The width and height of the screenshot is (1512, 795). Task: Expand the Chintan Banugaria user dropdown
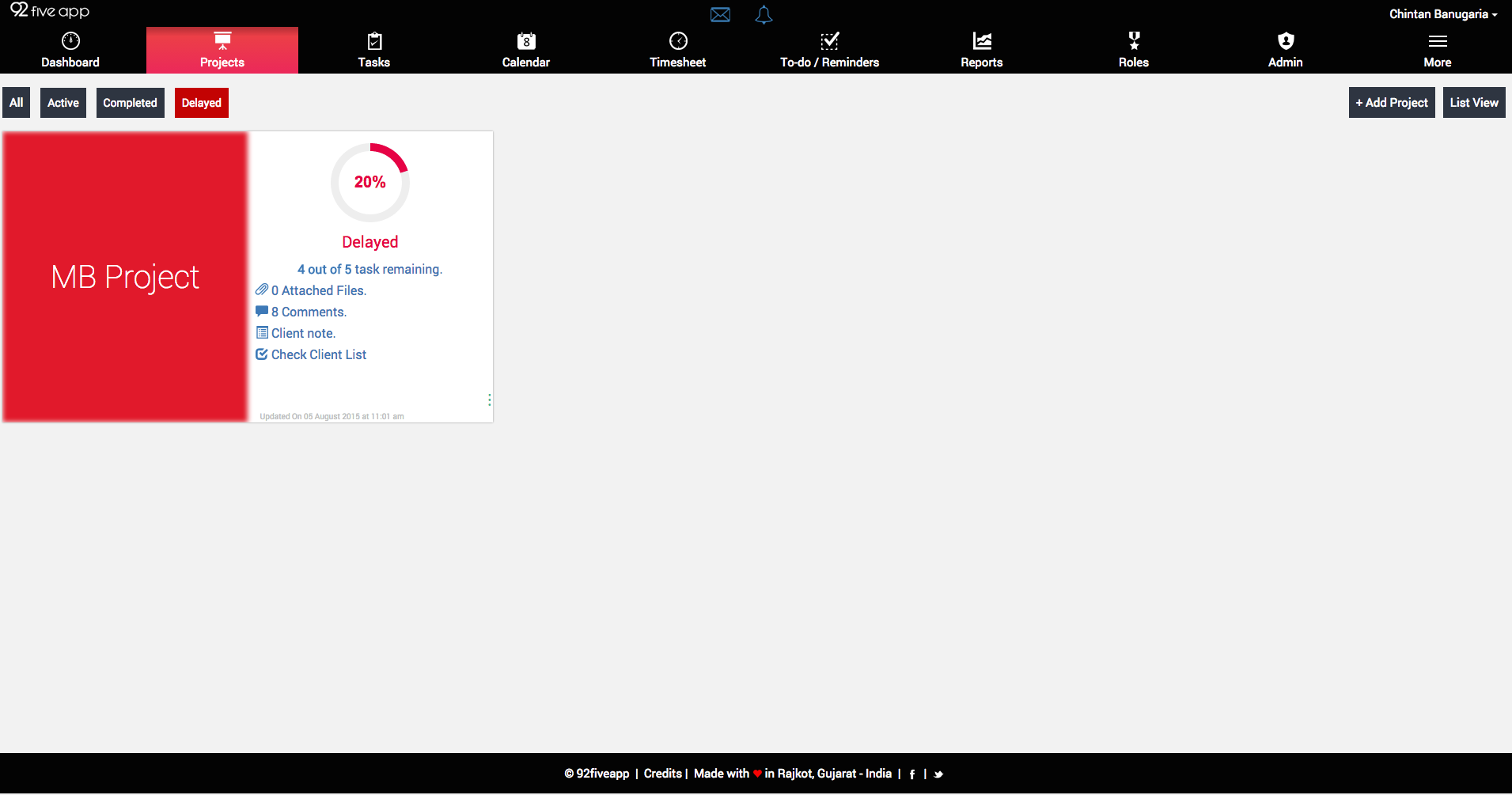[x=1443, y=14]
